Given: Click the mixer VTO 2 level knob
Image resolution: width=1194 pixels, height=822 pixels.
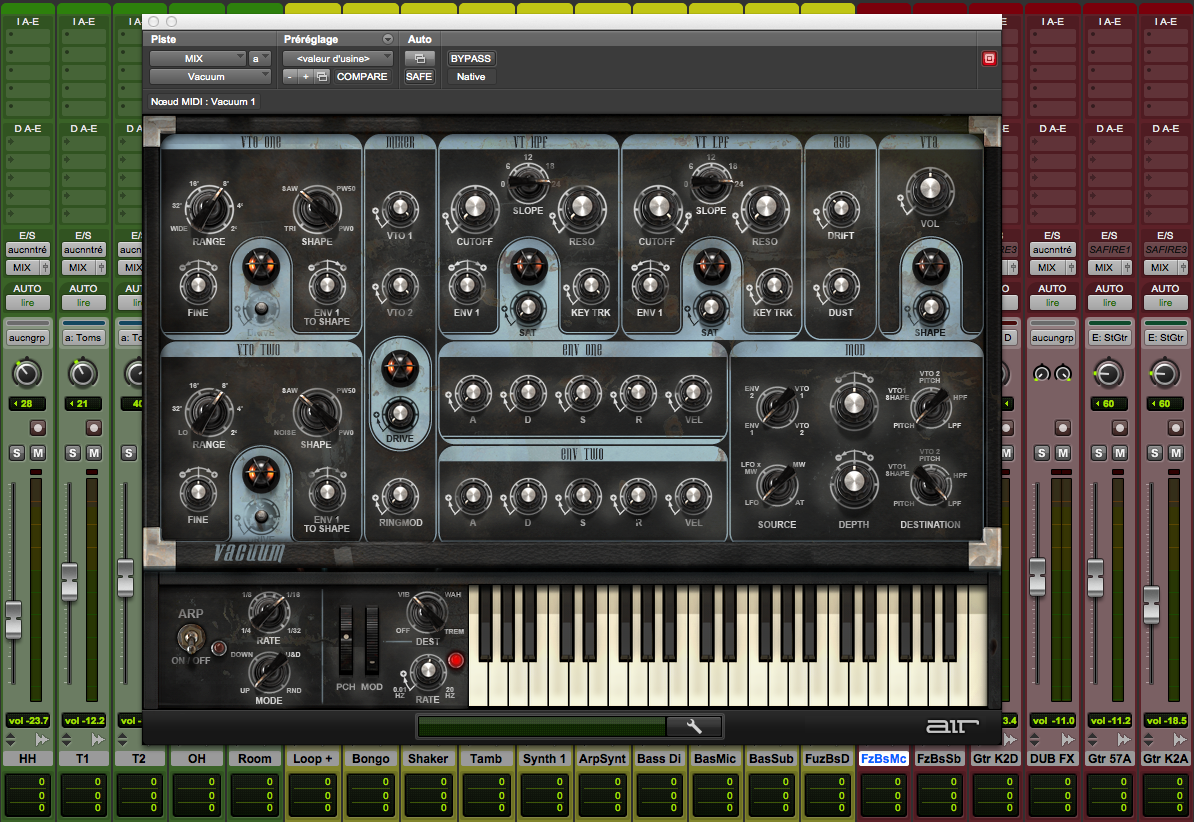Looking at the screenshot, I should 399,286.
